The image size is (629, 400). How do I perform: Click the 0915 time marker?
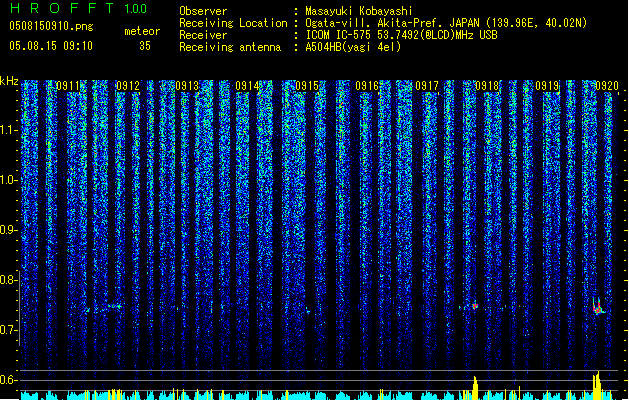(x=307, y=86)
